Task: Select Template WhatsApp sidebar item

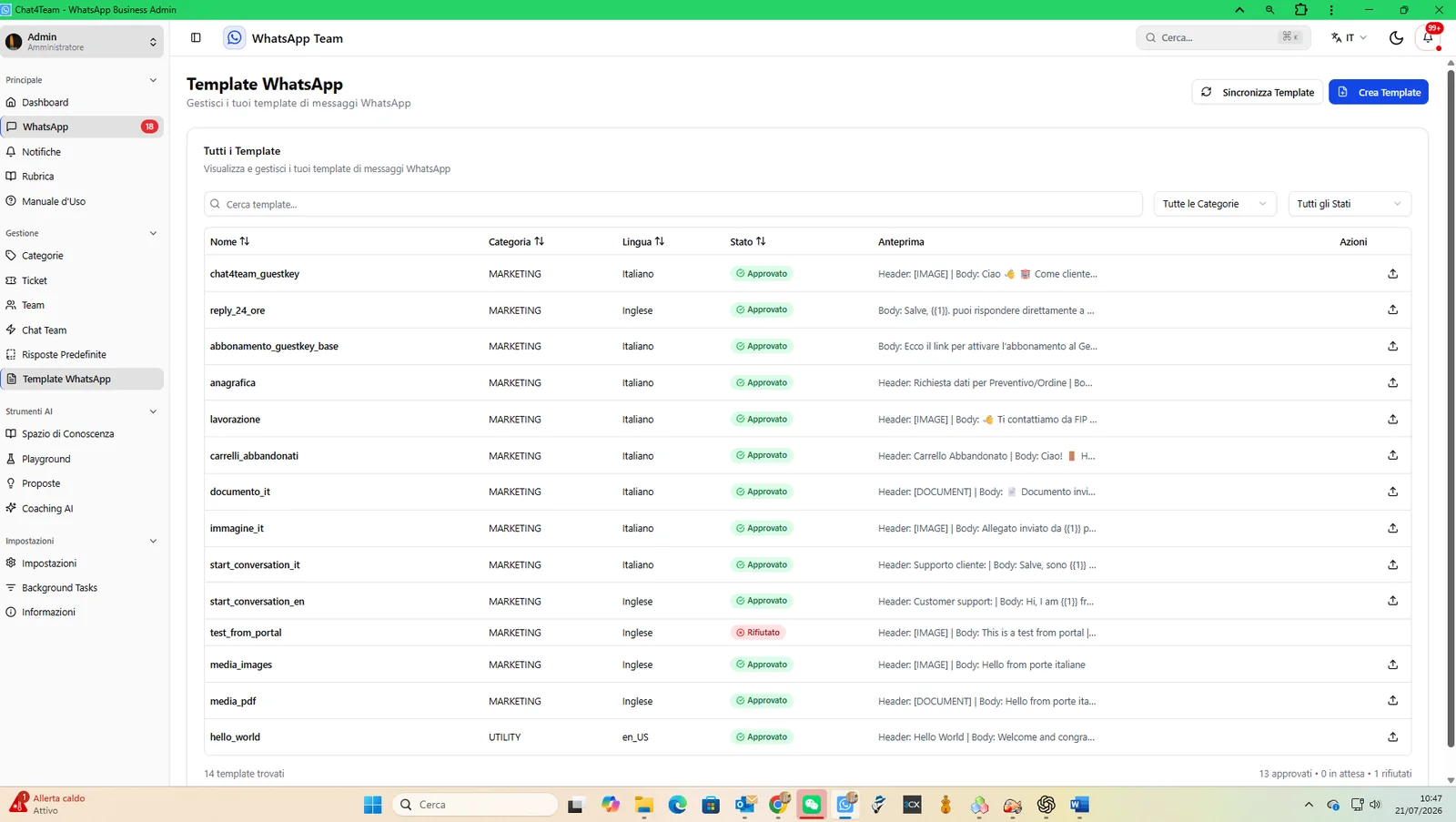Action: click(x=82, y=379)
